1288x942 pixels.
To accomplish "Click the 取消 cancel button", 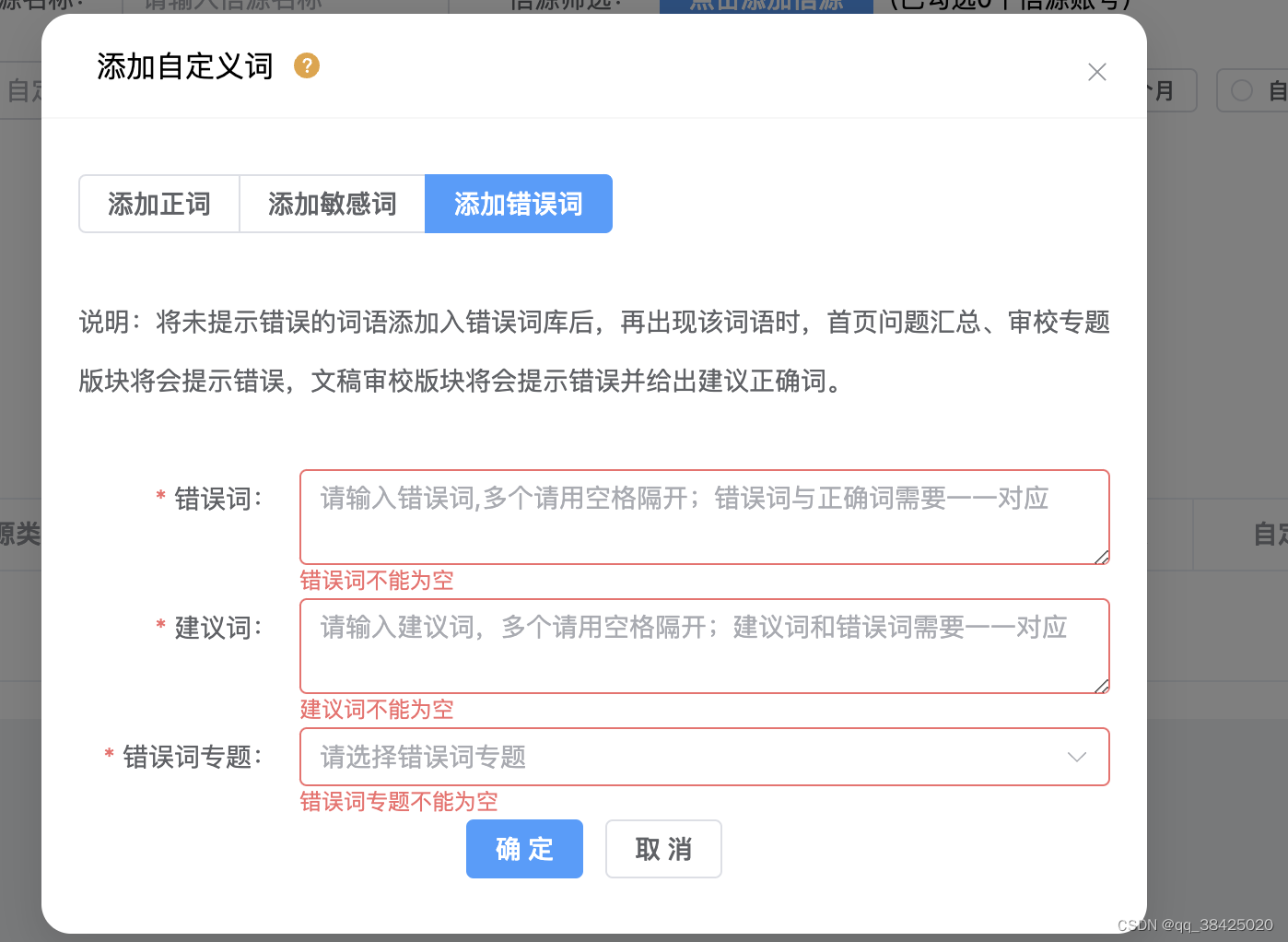I will (x=663, y=849).
